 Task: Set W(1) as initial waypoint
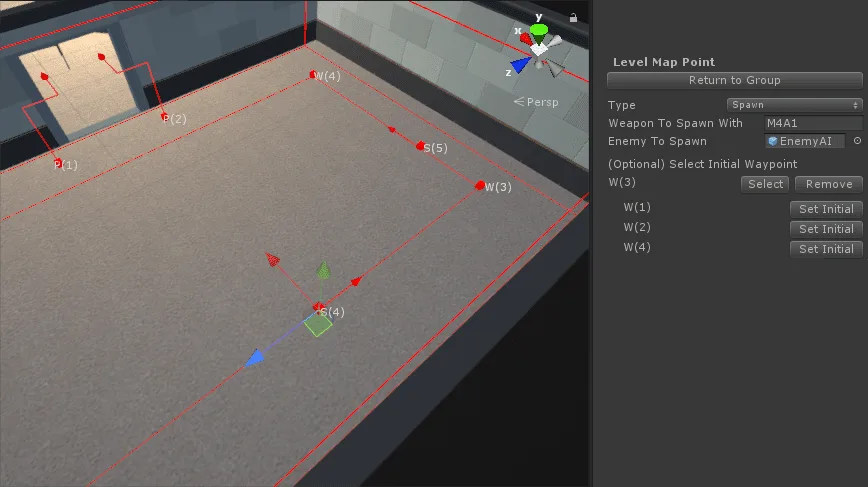click(x=826, y=209)
